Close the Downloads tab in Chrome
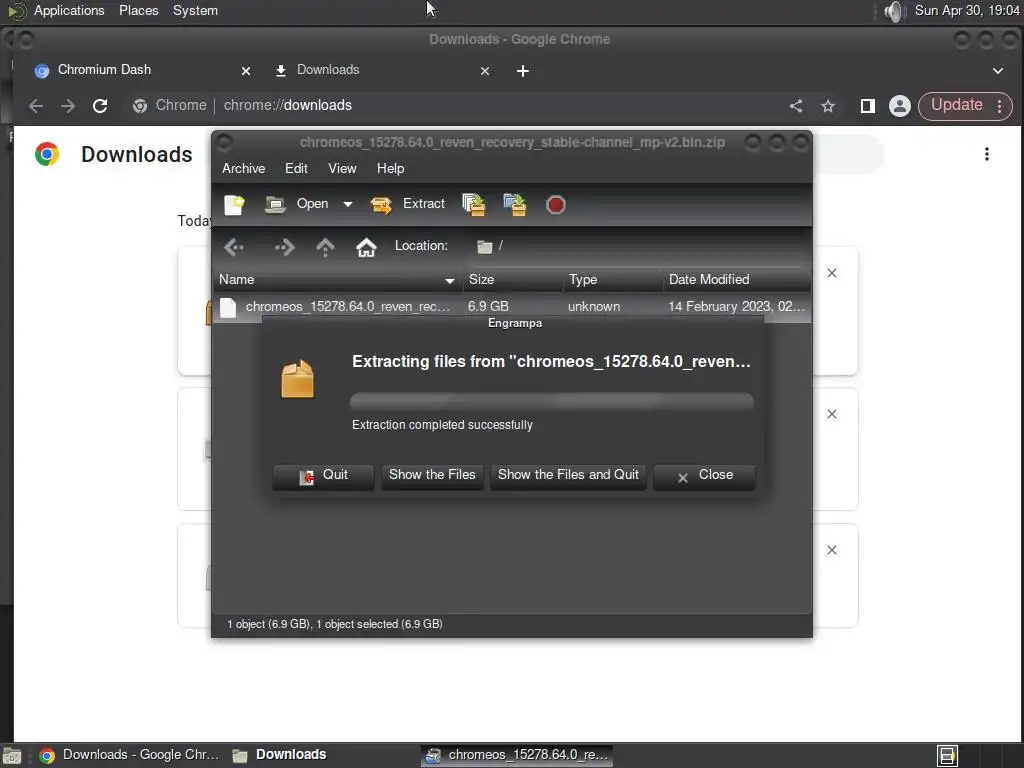This screenshot has width=1024, height=768. (x=485, y=71)
